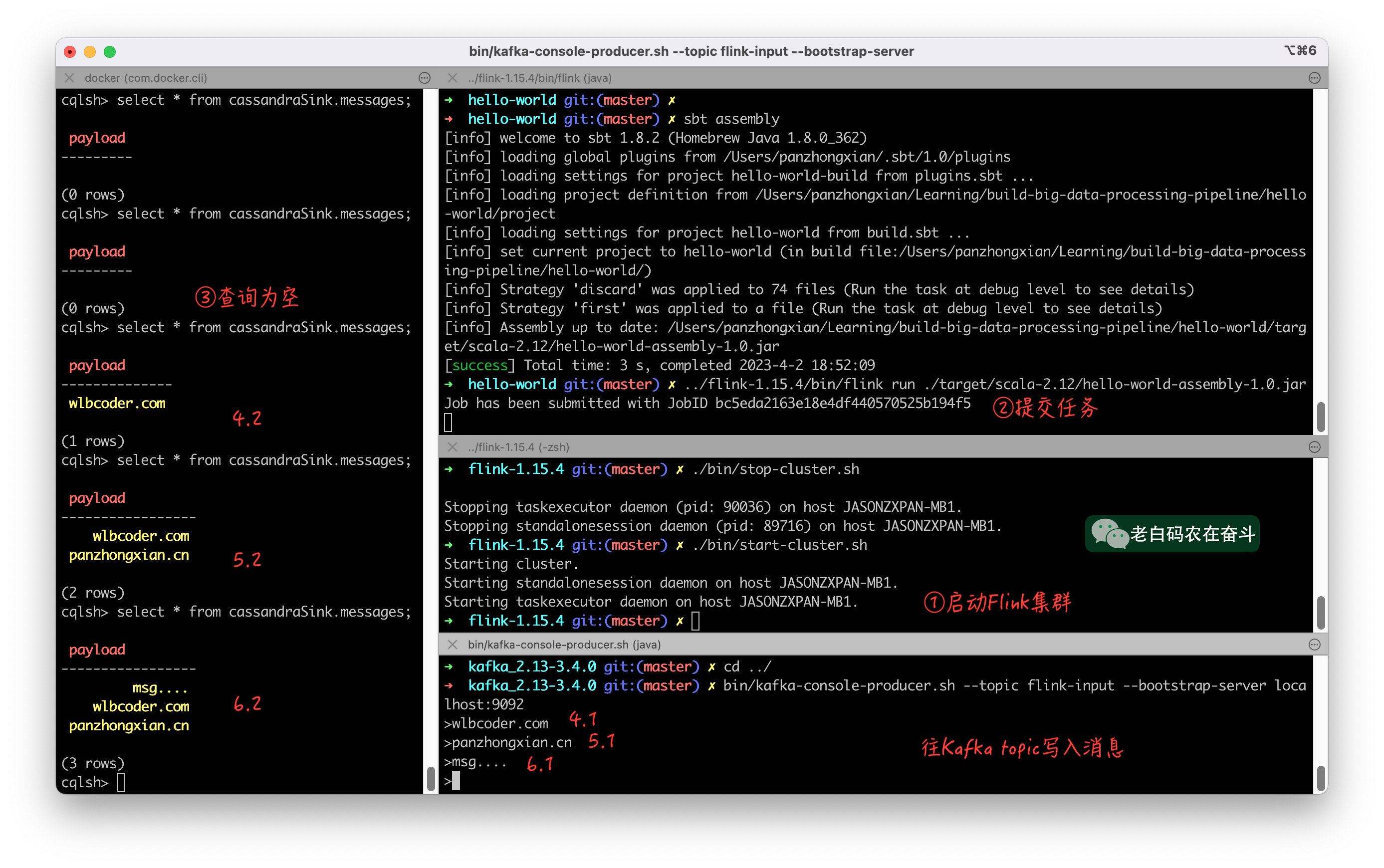Click the '(2 rows)' result text
The image size is (1384, 868).
point(93,593)
